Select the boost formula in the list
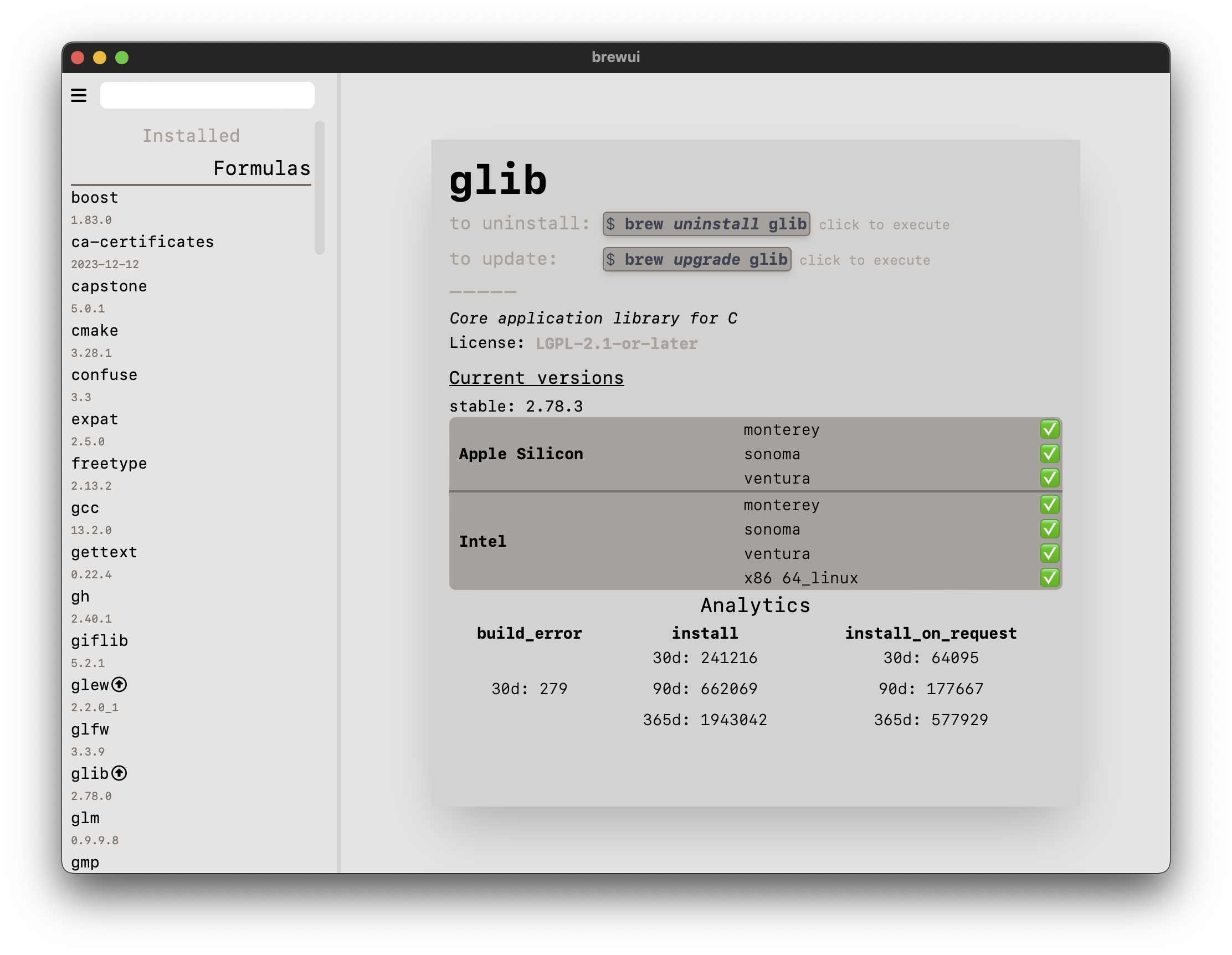The image size is (1232, 955). [95, 198]
